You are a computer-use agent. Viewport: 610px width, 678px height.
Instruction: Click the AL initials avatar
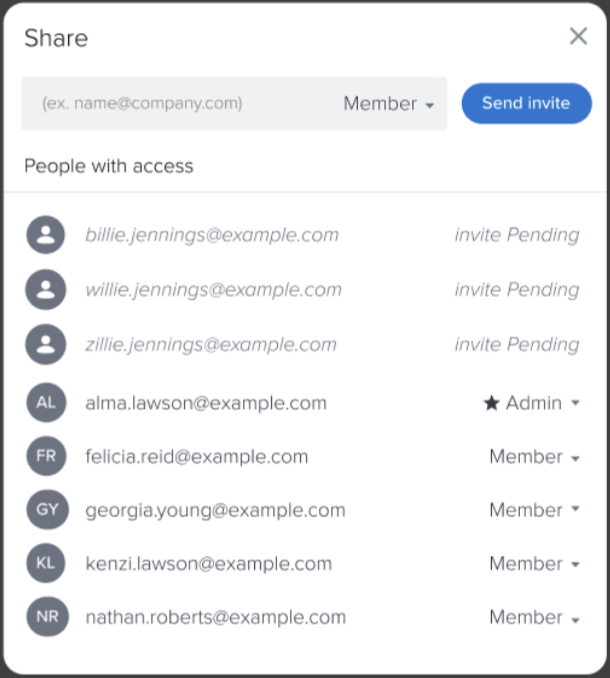46,403
